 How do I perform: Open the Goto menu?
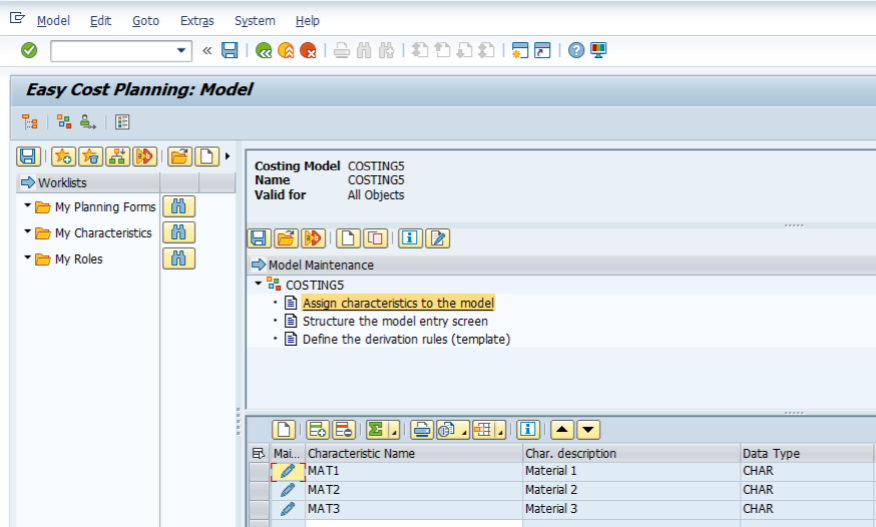(x=146, y=21)
